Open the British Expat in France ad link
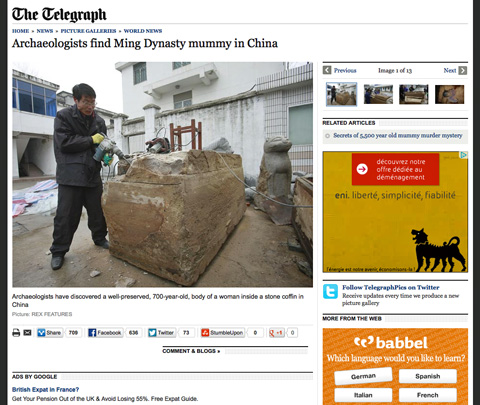Image resolution: width=480 pixels, height=405 pixels. (45, 389)
